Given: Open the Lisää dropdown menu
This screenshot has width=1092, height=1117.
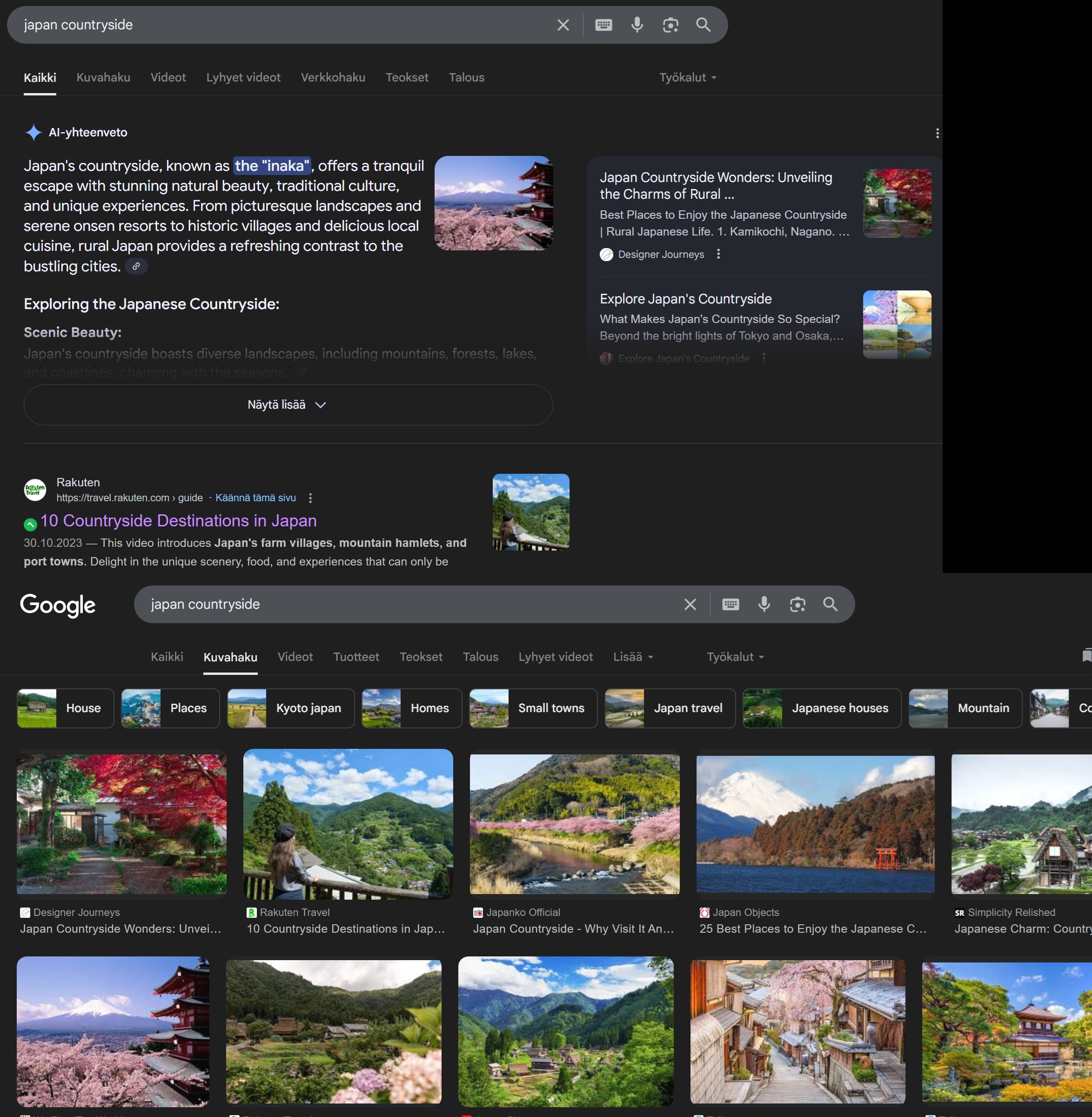Looking at the screenshot, I should [x=633, y=657].
